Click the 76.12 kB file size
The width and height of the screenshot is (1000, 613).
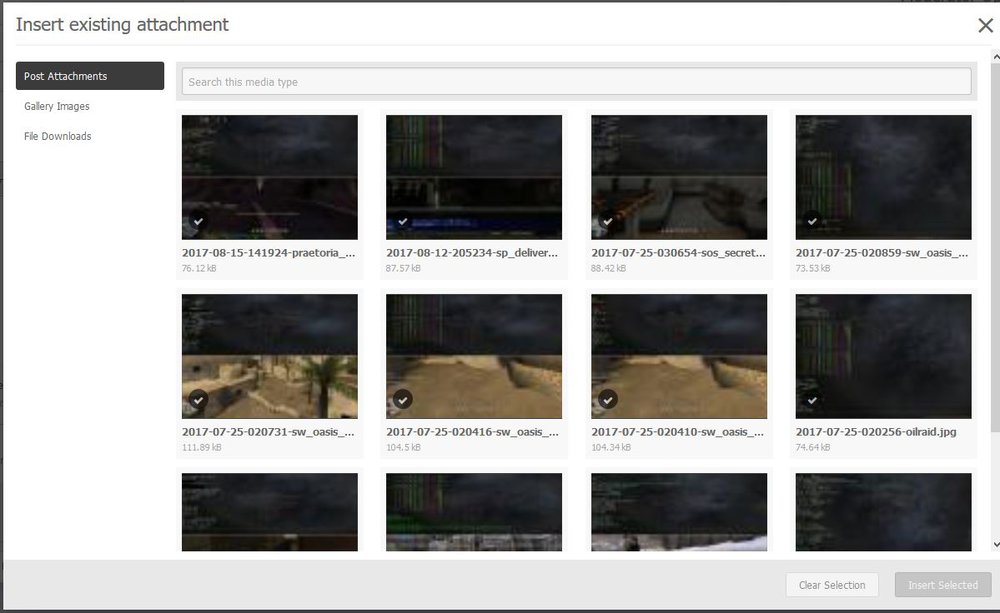pyautogui.click(x=199, y=269)
